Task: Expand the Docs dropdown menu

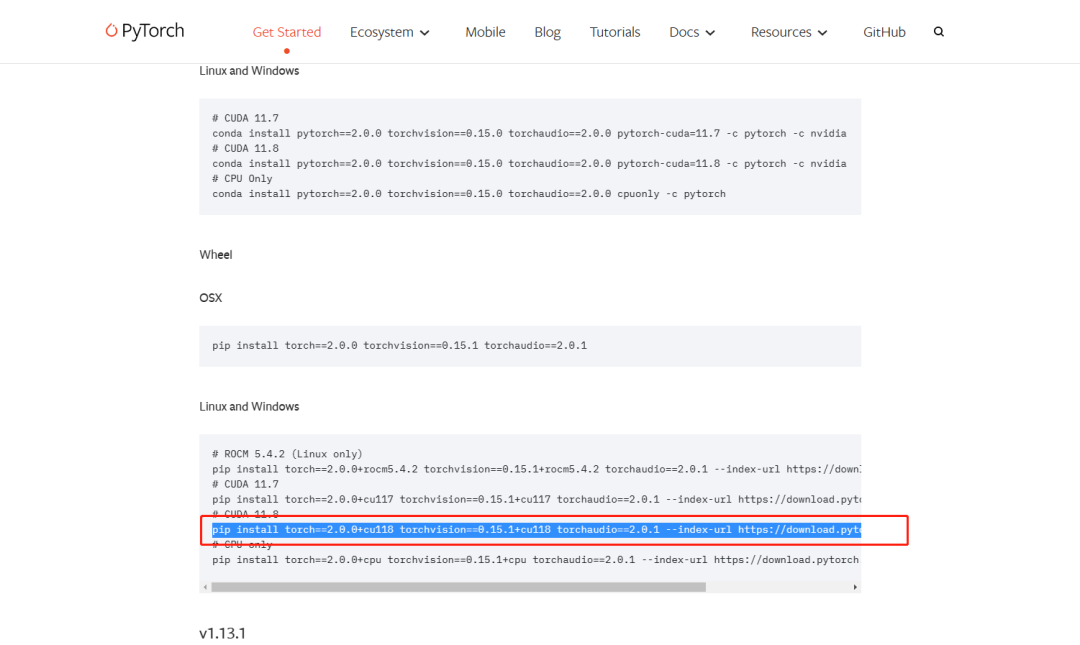Action: [692, 32]
